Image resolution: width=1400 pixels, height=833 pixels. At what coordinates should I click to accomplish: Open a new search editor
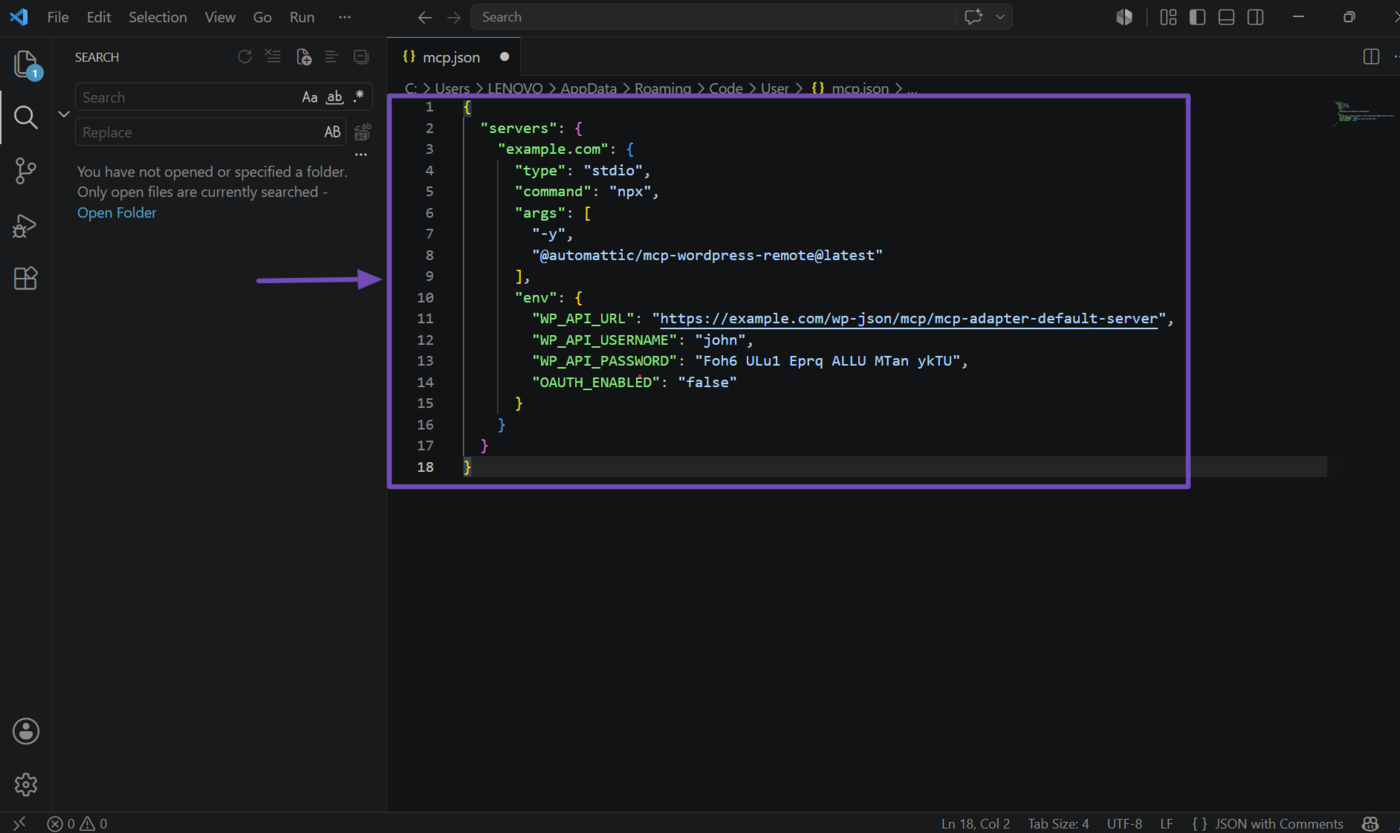304,57
